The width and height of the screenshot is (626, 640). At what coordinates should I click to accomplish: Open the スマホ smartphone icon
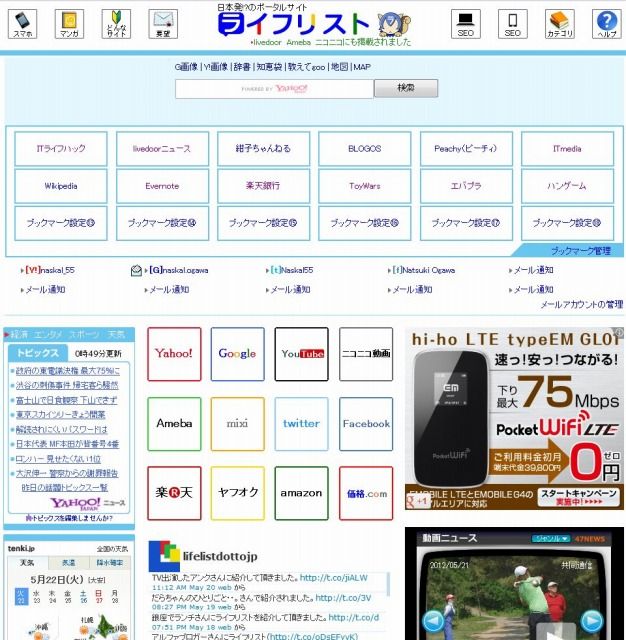(22, 24)
